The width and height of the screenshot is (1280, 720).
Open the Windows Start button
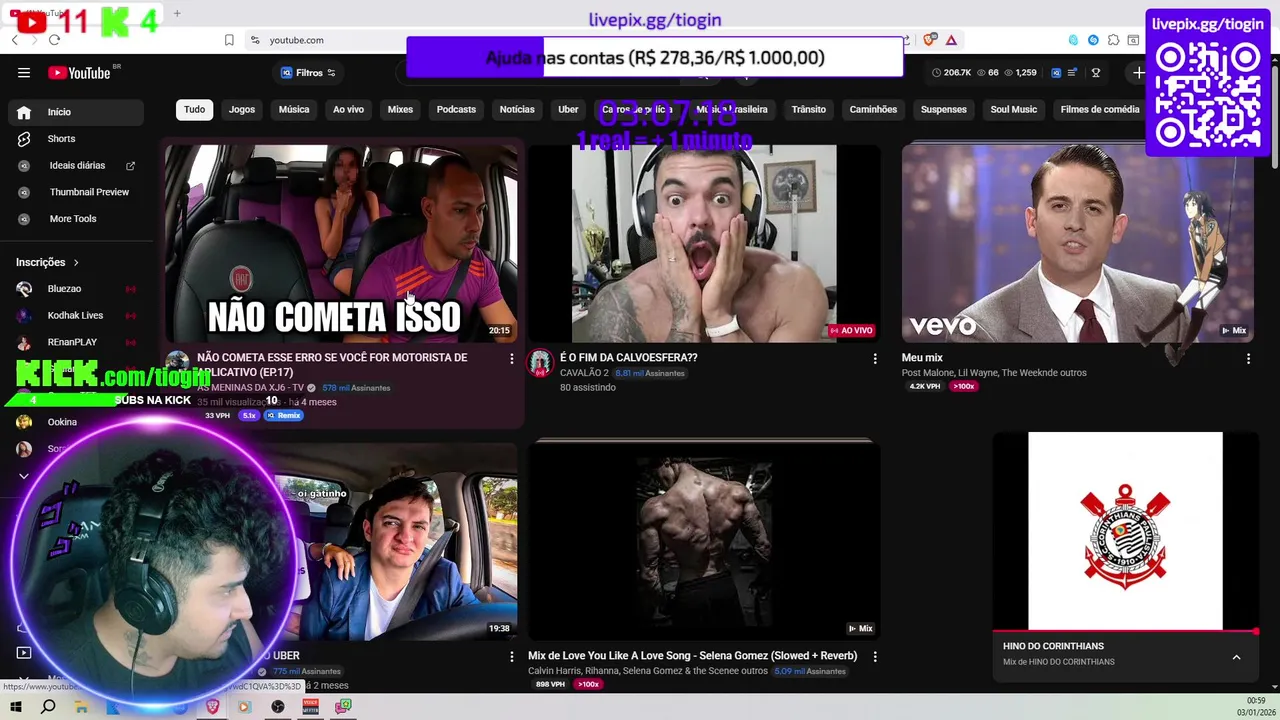16,707
